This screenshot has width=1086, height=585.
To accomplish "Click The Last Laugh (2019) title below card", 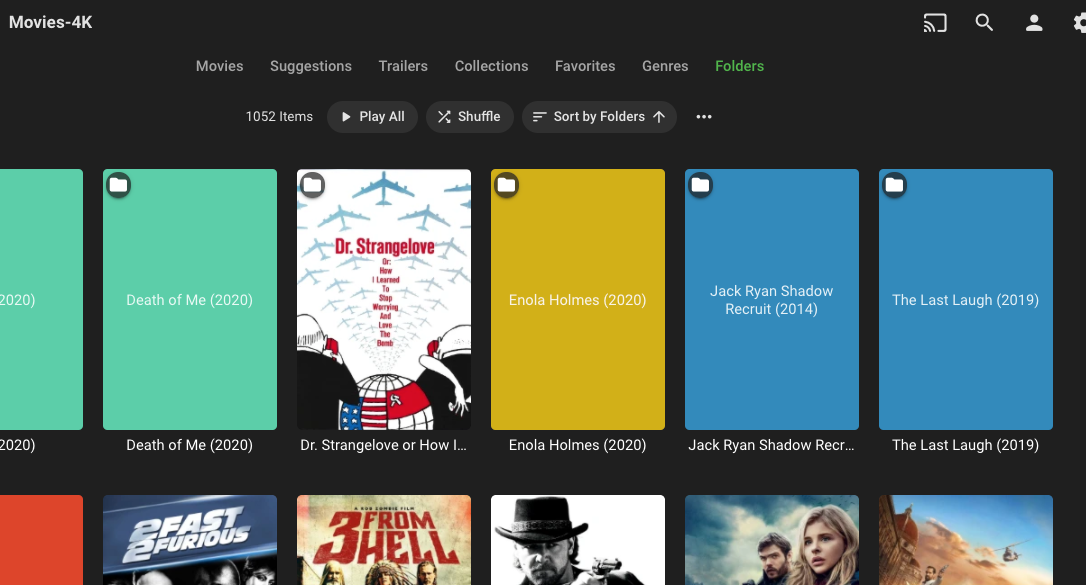I will click(965, 445).
